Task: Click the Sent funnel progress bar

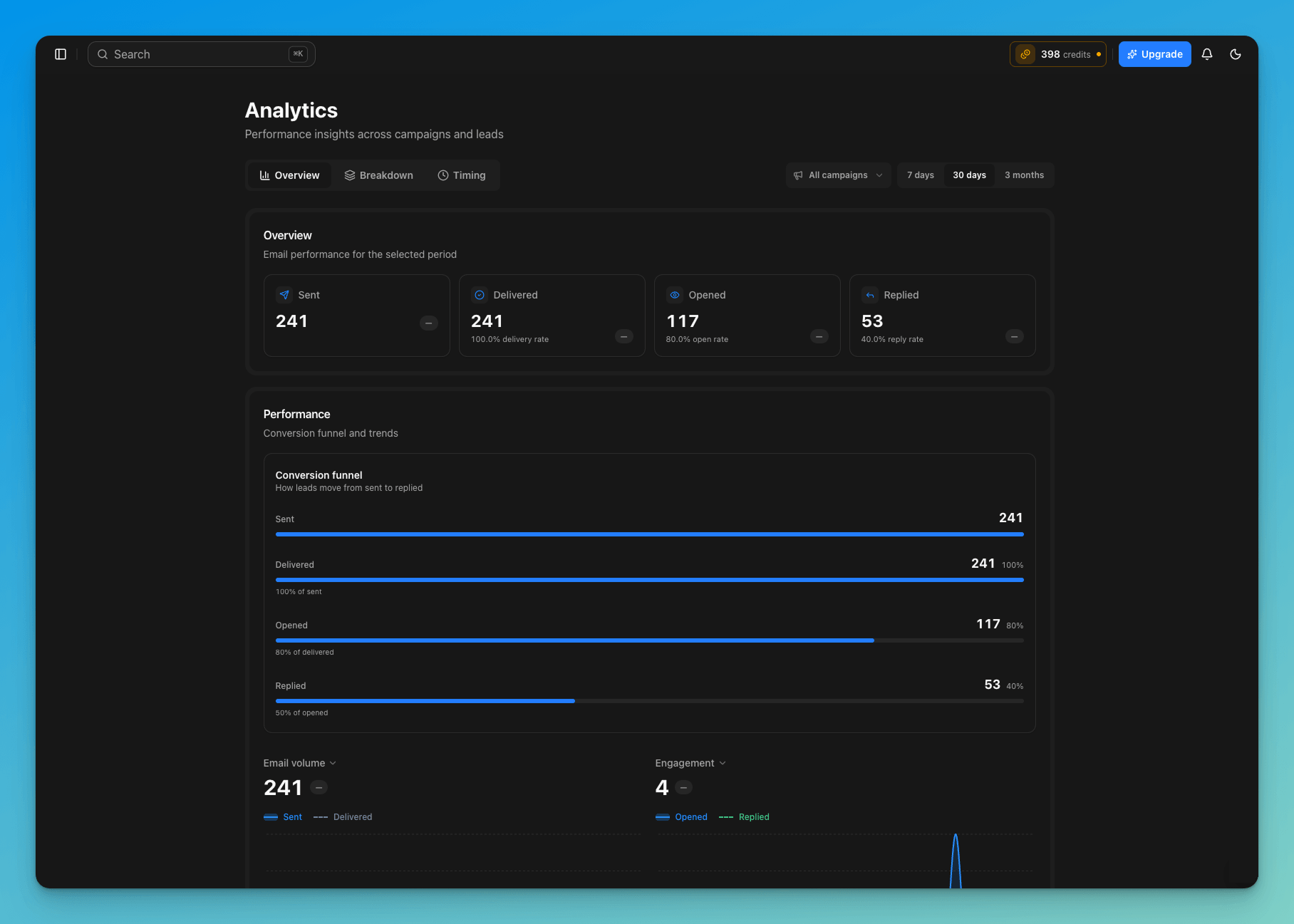Action: tap(649, 534)
